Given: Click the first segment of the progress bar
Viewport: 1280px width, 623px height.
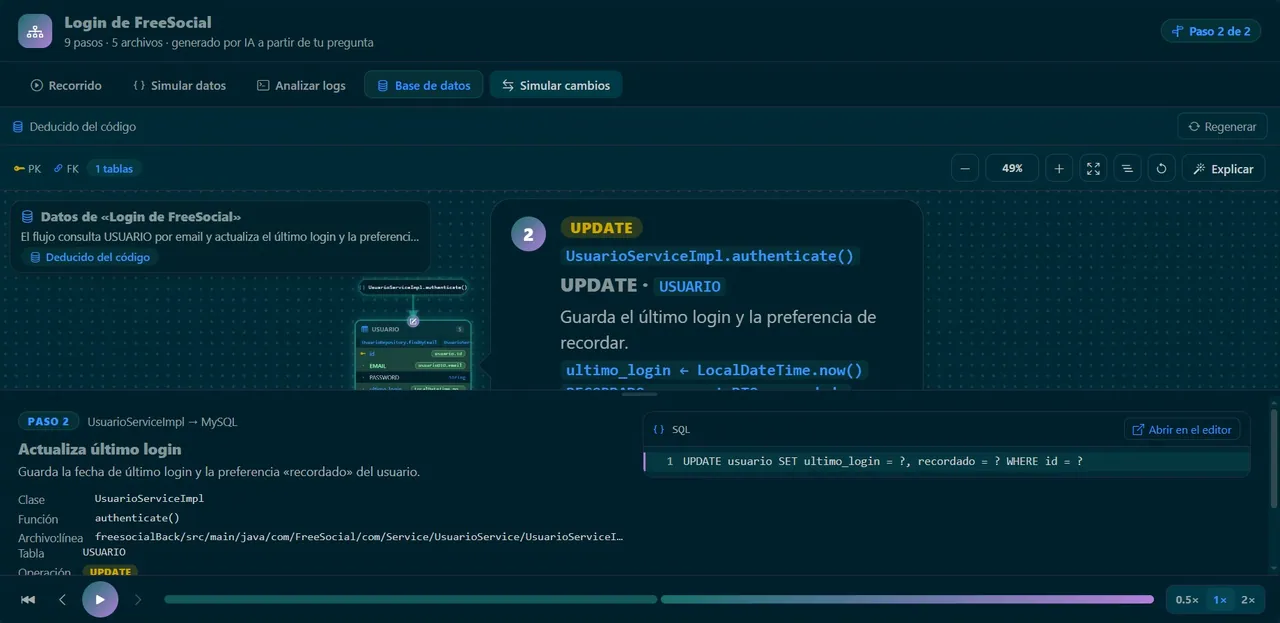Looking at the screenshot, I should [411, 599].
